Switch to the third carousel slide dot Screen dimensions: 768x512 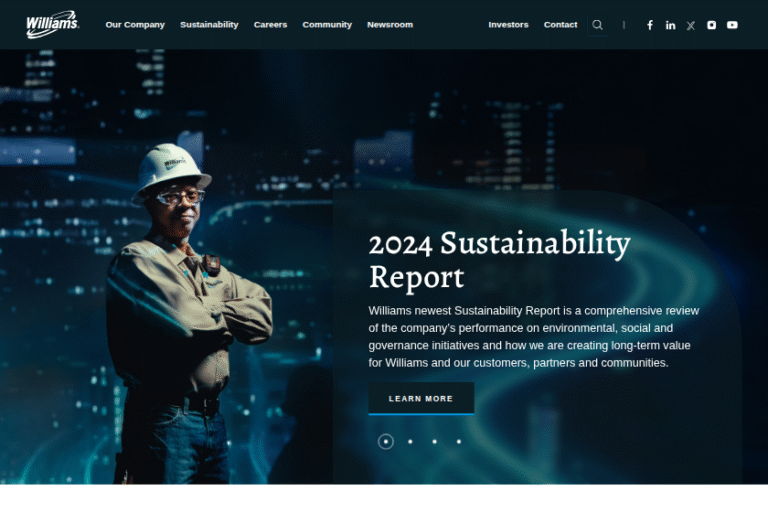[434, 441]
